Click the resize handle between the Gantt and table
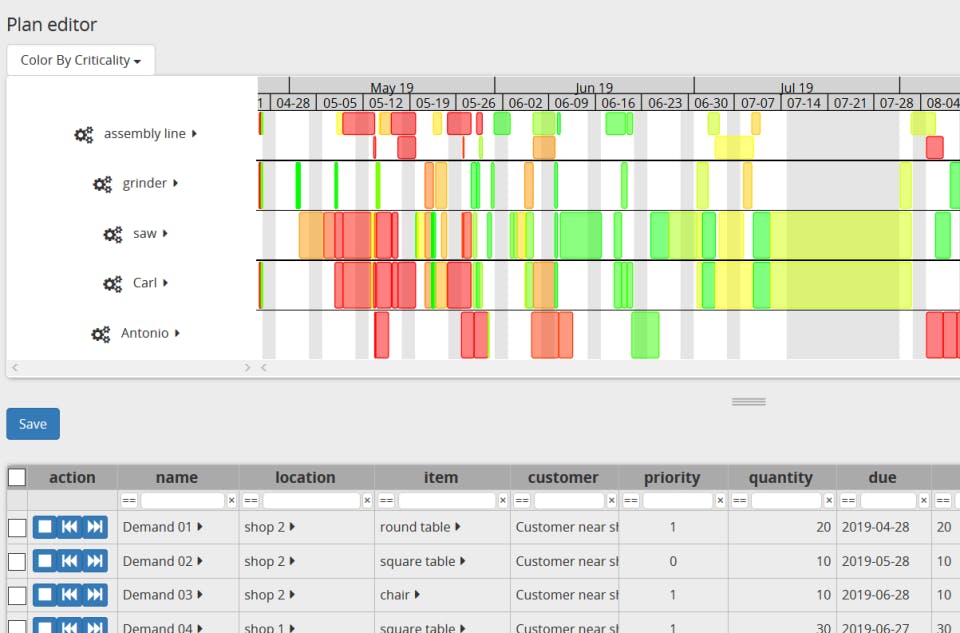Screen dimensions: 960x633 (749, 402)
